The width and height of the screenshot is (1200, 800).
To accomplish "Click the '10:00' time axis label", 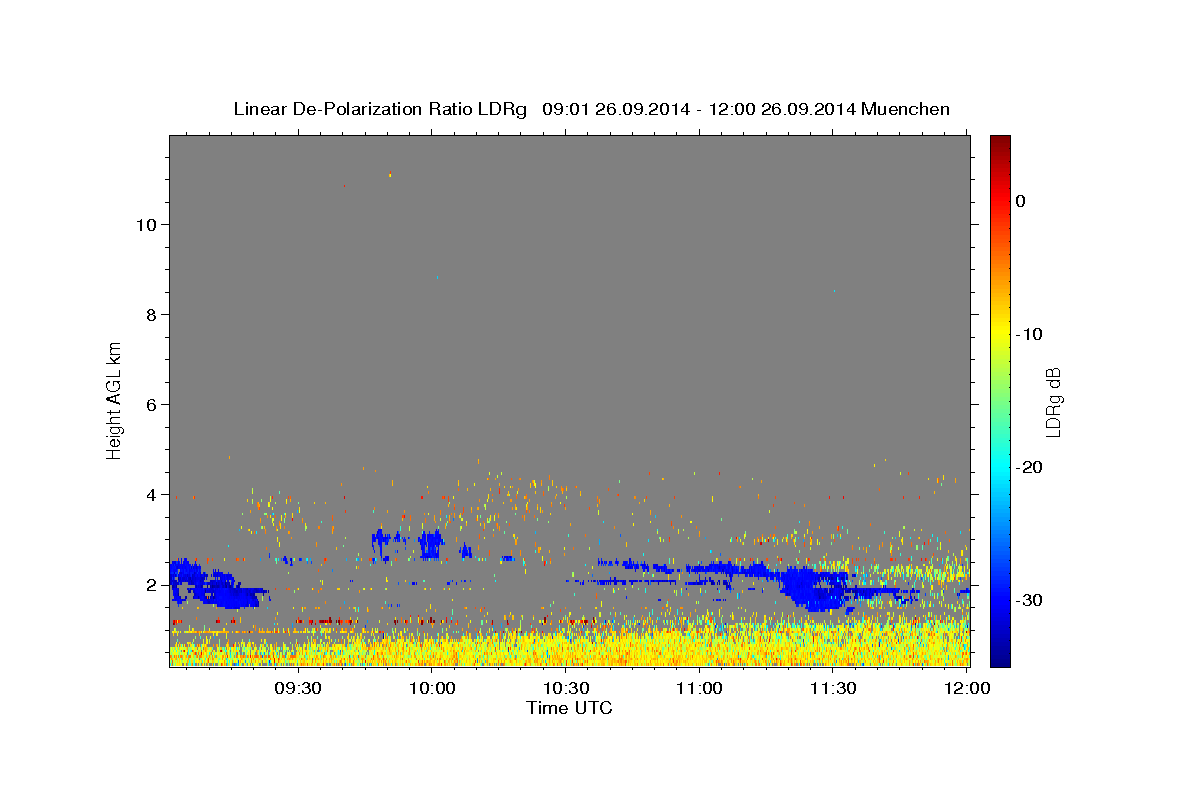I will tap(434, 688).
